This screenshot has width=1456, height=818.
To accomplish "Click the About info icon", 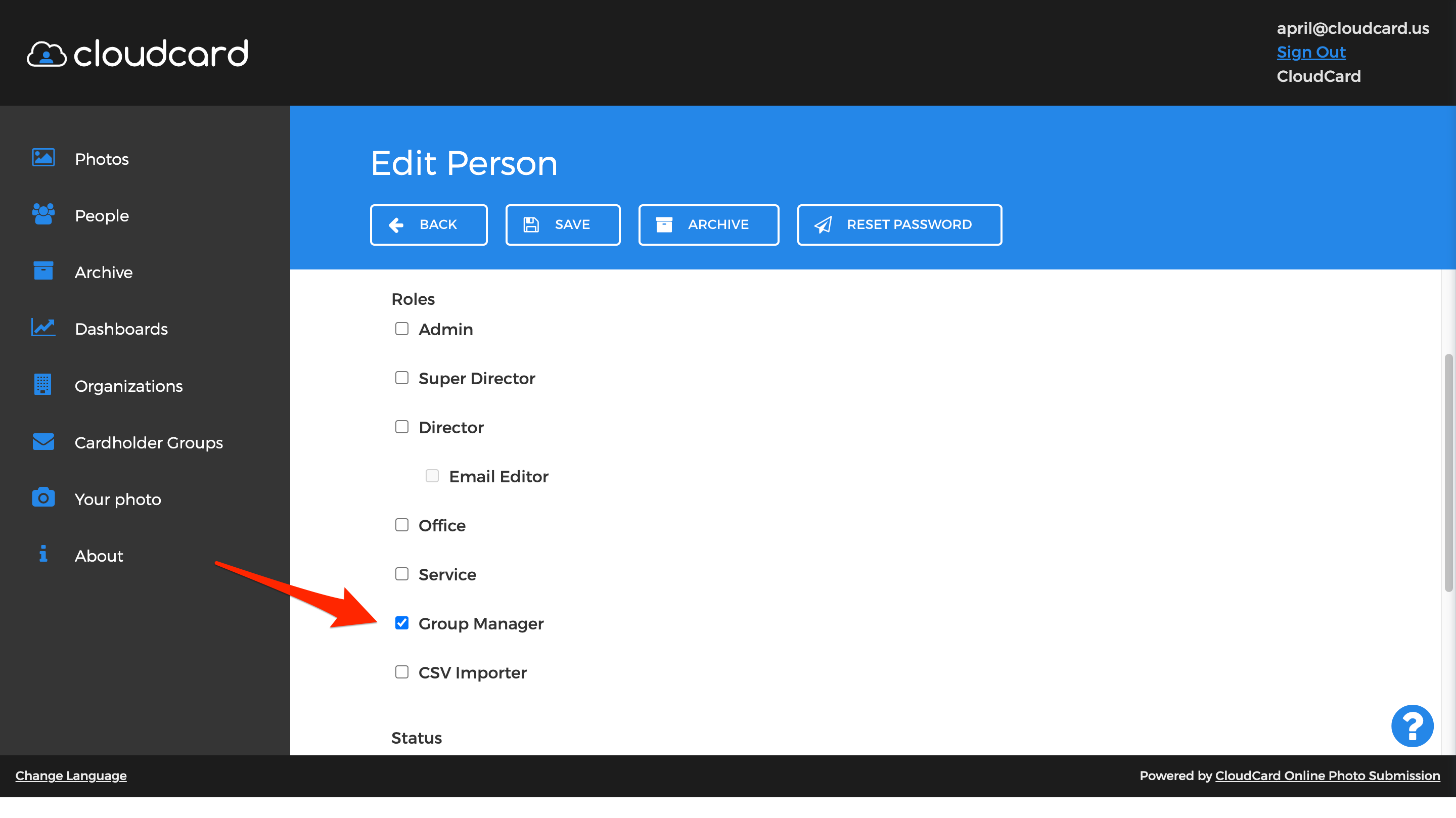I will [43, 554].
